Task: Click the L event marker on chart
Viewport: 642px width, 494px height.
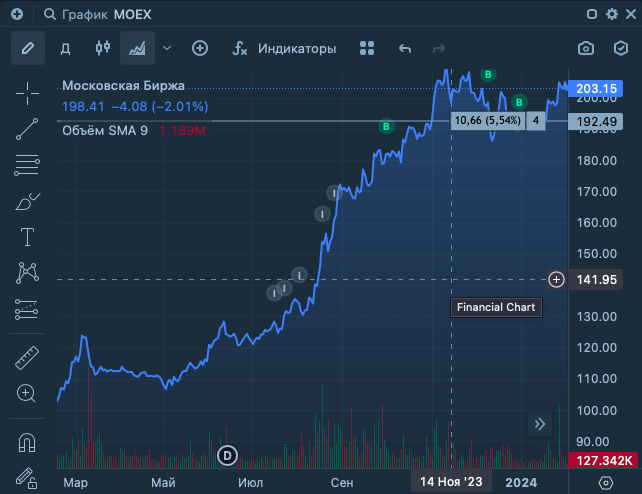Action: 300,275
